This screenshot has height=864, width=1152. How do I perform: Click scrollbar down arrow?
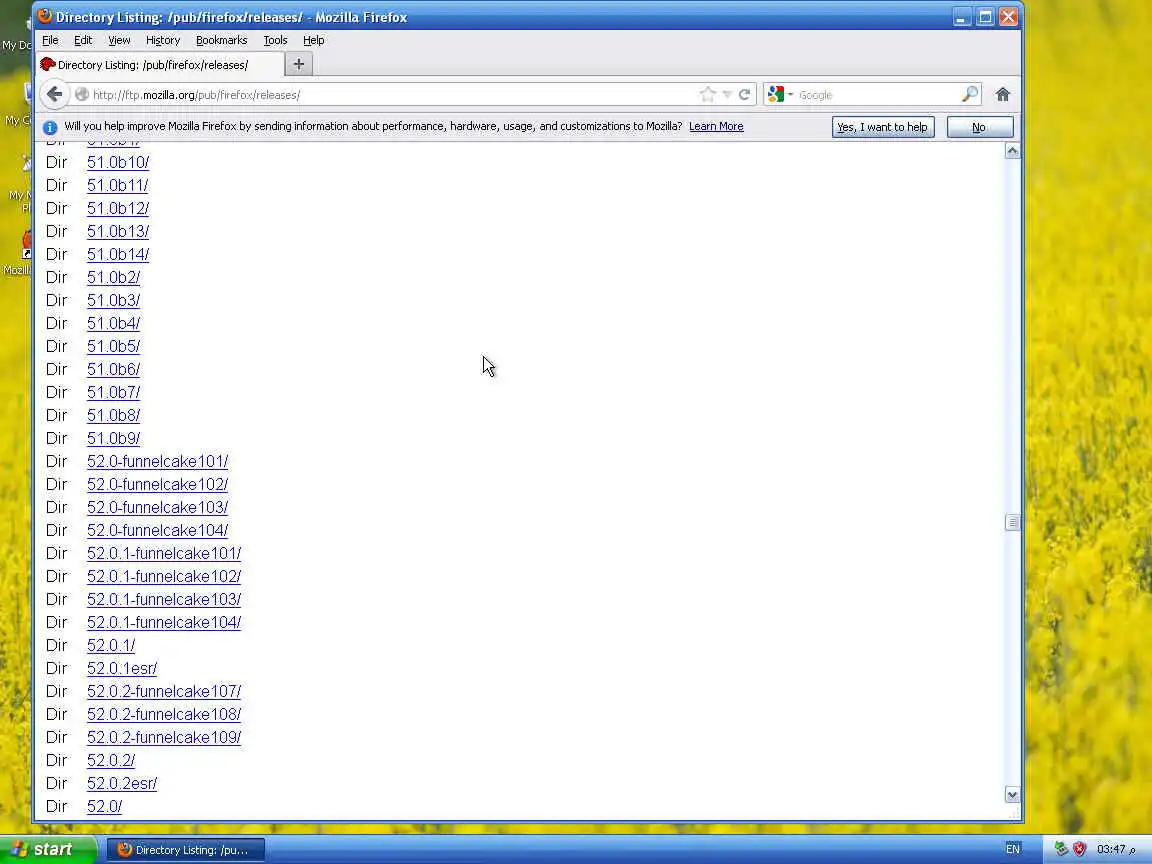coord(1012,795)
